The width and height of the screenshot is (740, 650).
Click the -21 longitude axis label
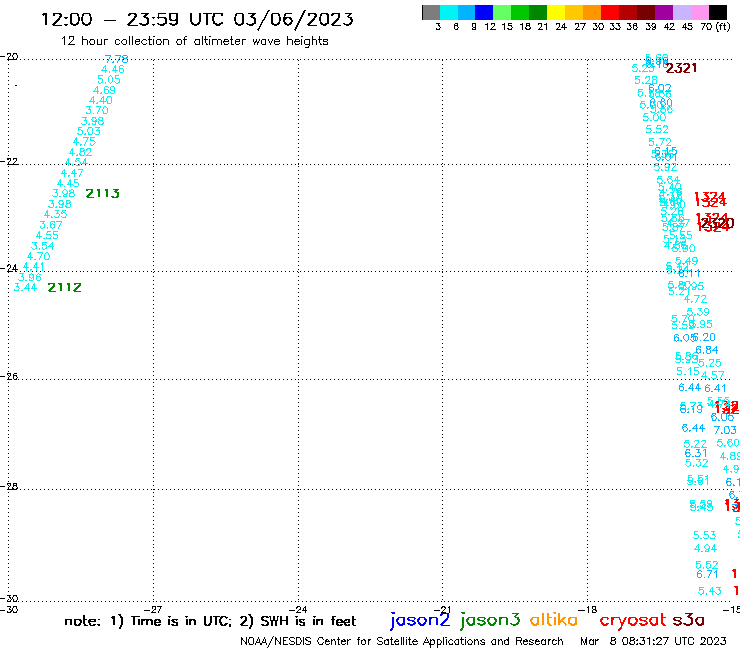click(x=443, y=610)
